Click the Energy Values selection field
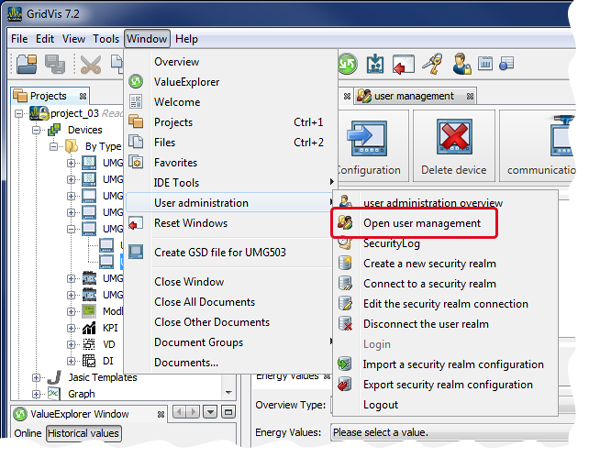This screenshot has width=600, height=463. [460, 433]
